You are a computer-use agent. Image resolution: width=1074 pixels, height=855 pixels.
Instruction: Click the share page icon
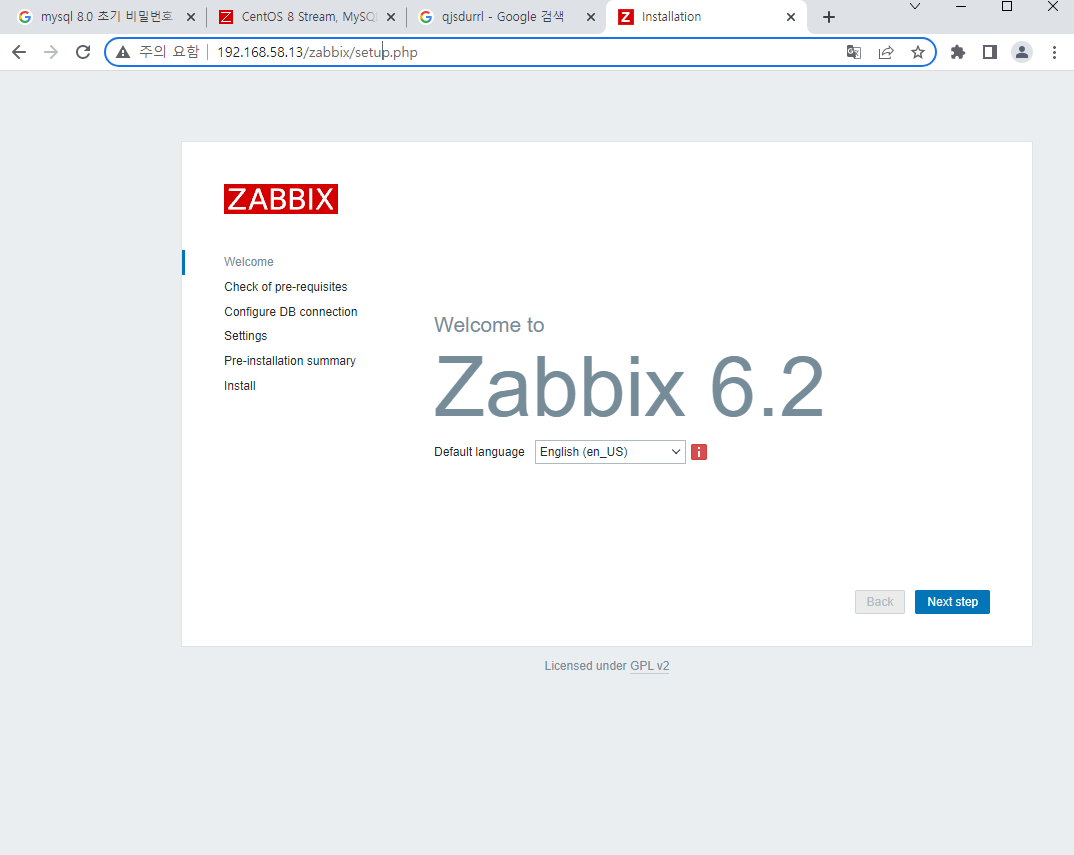point(886,52)
